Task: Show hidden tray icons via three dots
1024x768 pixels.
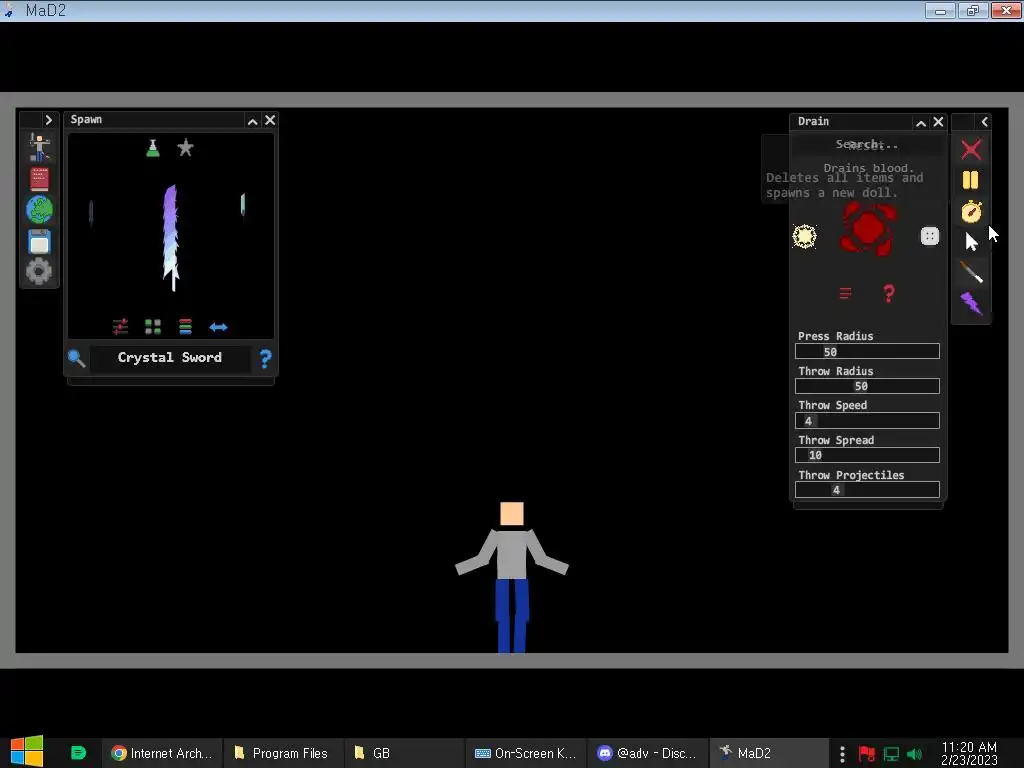Action: tap(842, 754)
